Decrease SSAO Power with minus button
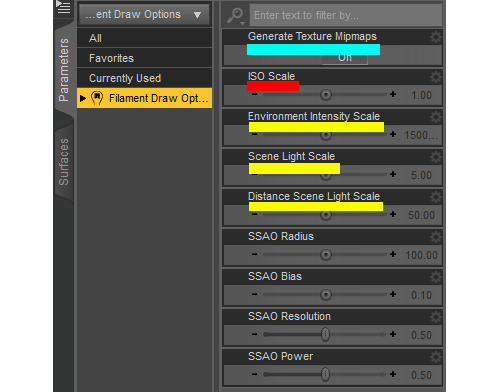 coord(254,374)
